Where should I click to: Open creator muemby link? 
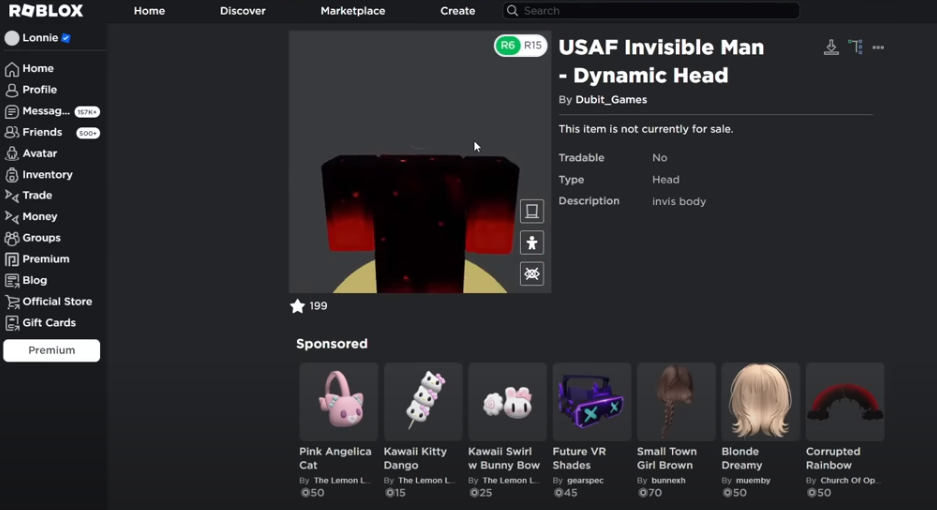pos(753,481)
